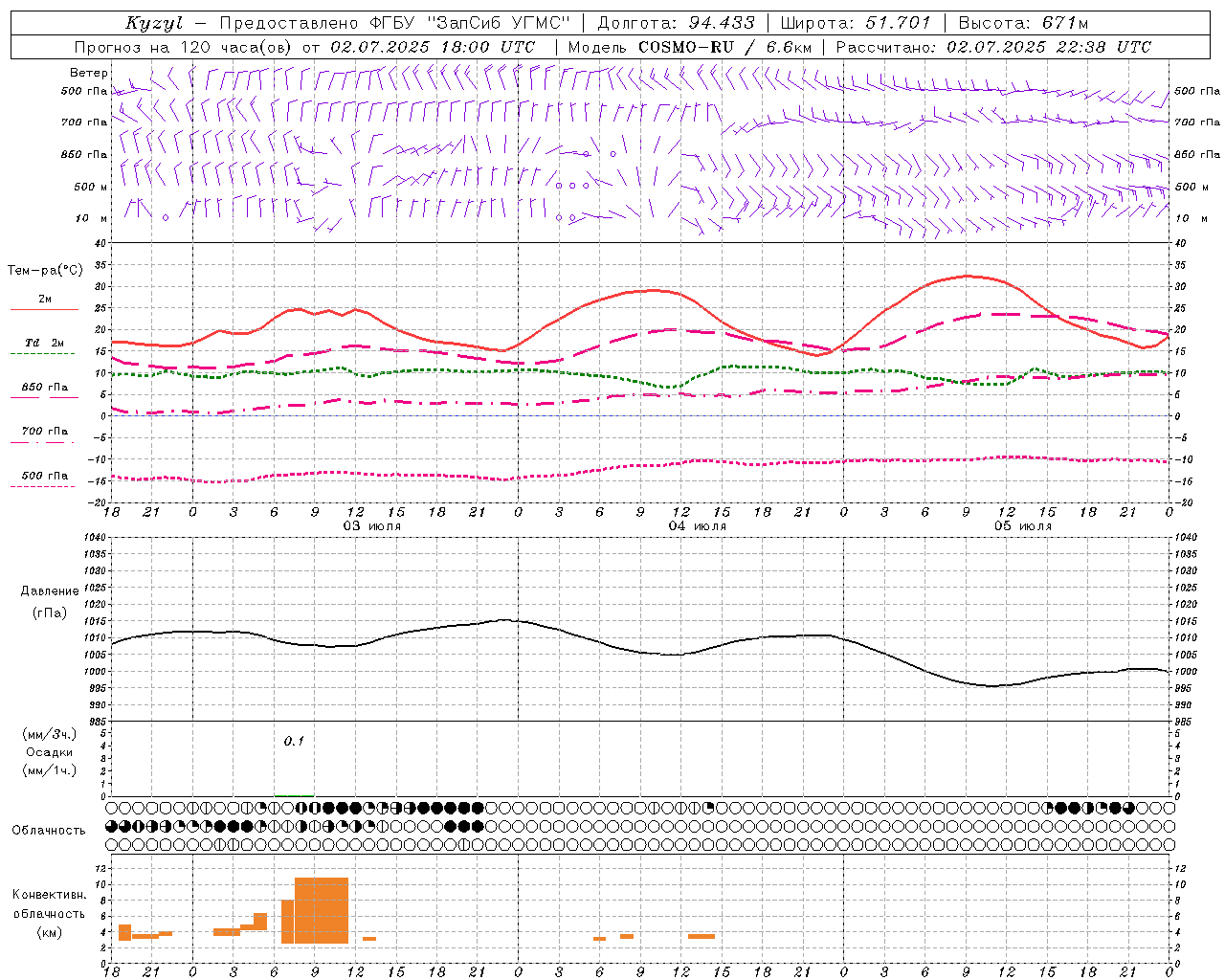1225x980 pixels.
Task: Click the 'Осадки' precipitation label
Action: point(50,752)
